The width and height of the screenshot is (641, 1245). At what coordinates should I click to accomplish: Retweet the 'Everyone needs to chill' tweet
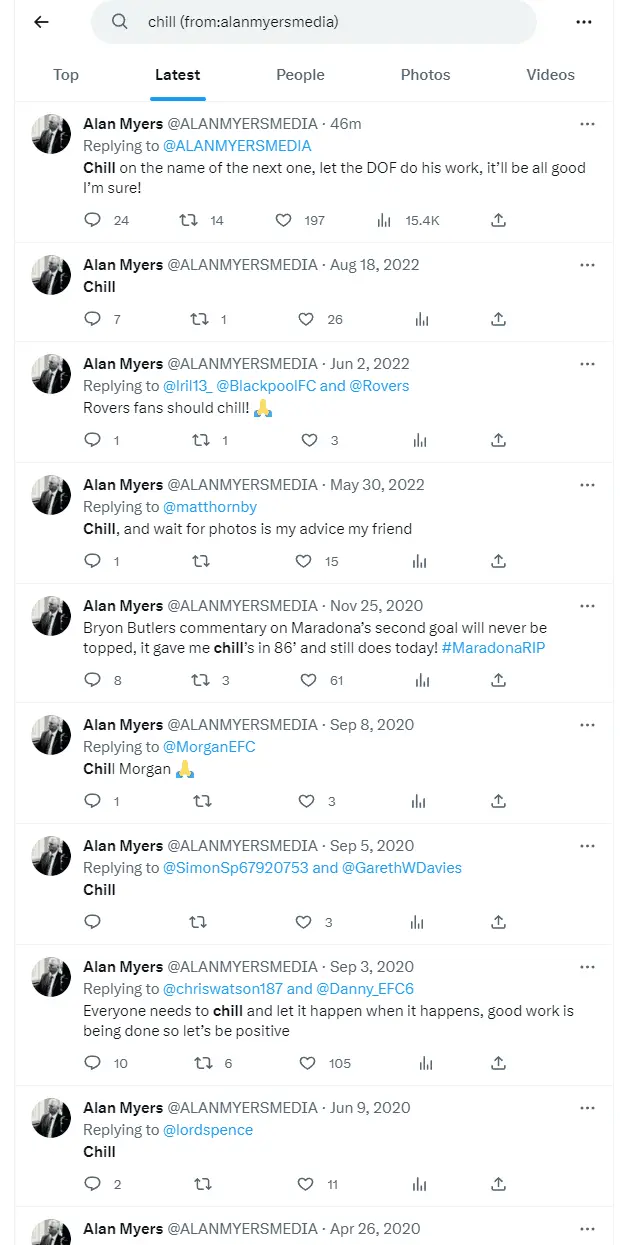click(201, 1063)
